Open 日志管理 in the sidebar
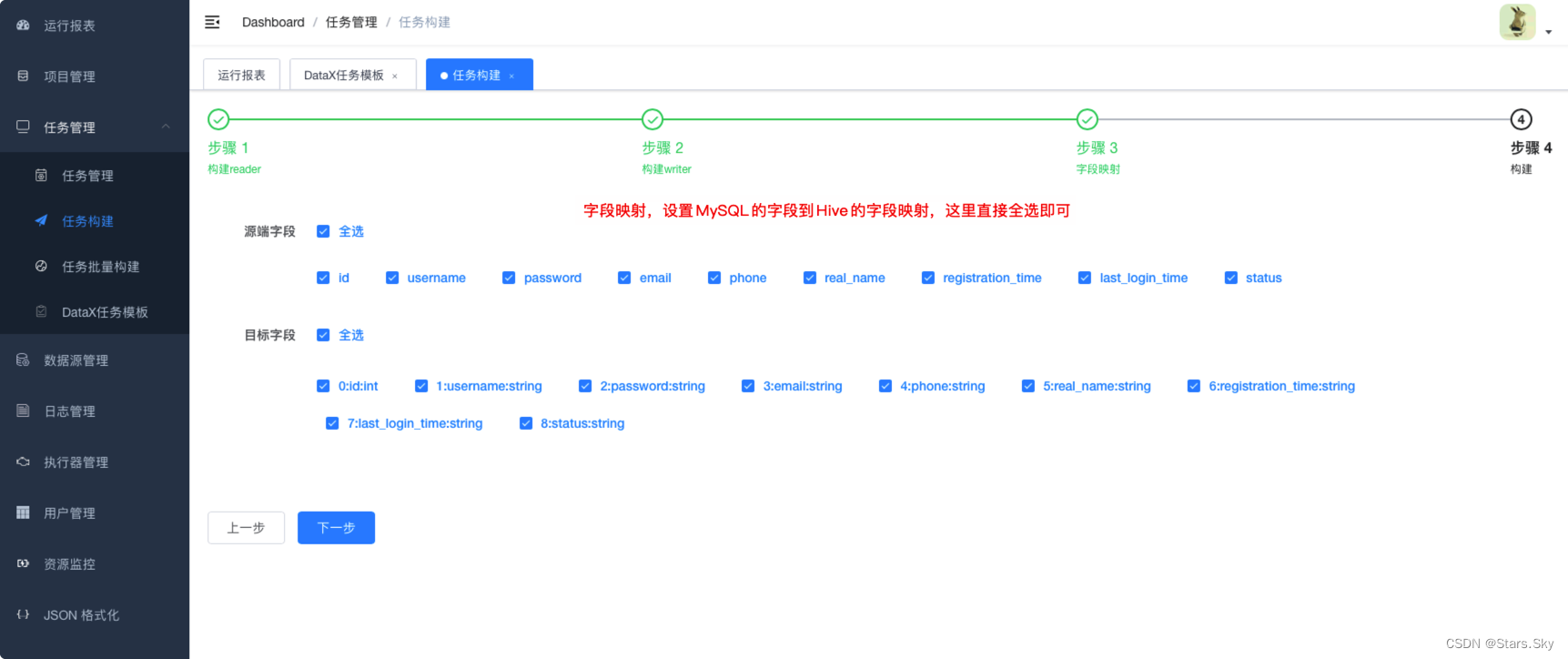Image resolution: width=1568 pixels, height=659 pixels. pyautogui.click(x=95, y=411)
